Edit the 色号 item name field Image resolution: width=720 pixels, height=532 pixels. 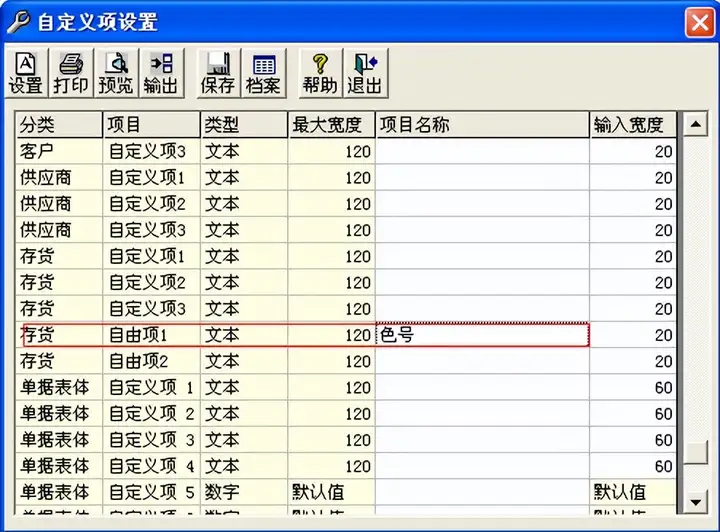tap(482, 335)
